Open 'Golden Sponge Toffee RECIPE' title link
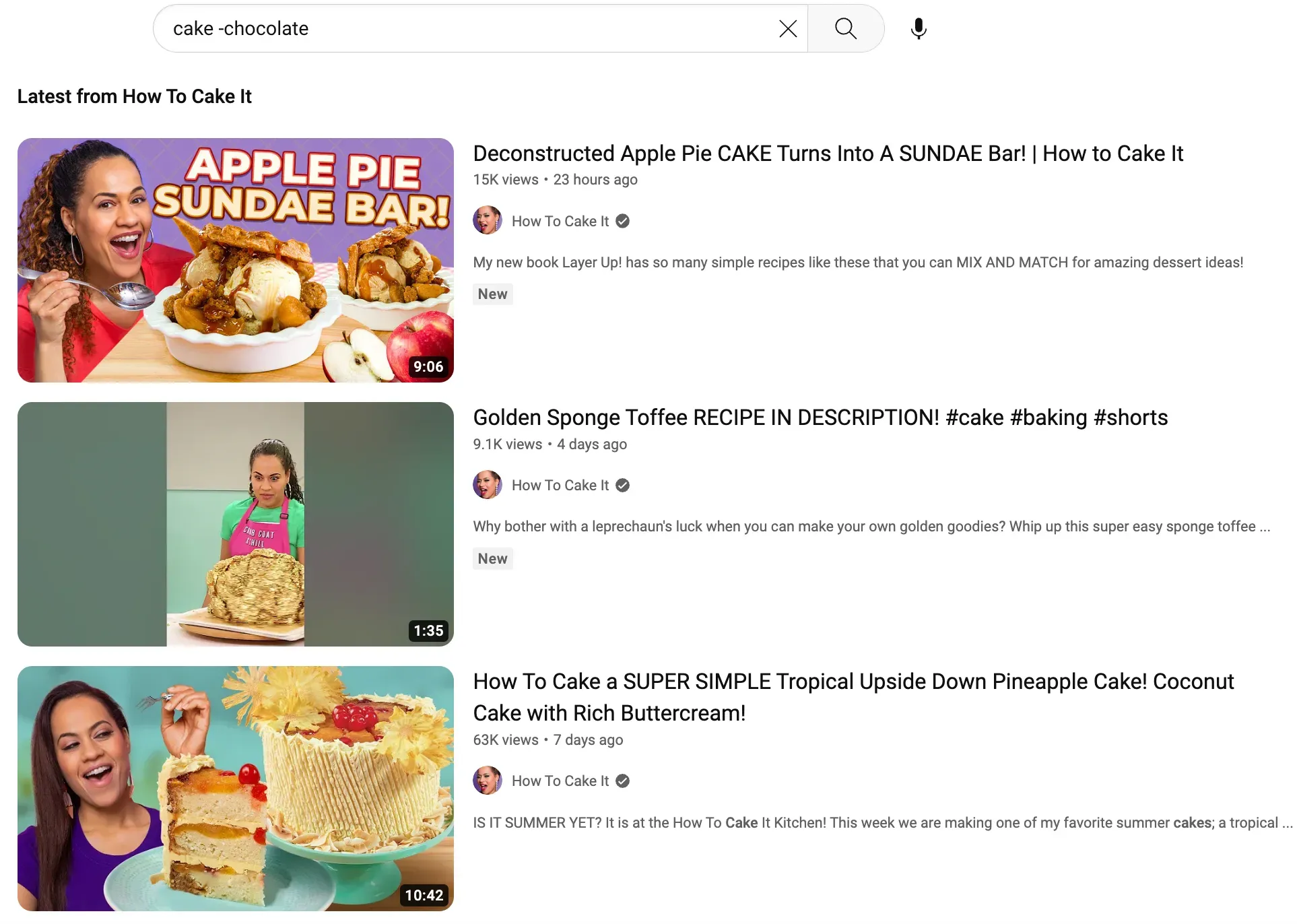This screenshot has width=1297, height=924. point(820,418)
